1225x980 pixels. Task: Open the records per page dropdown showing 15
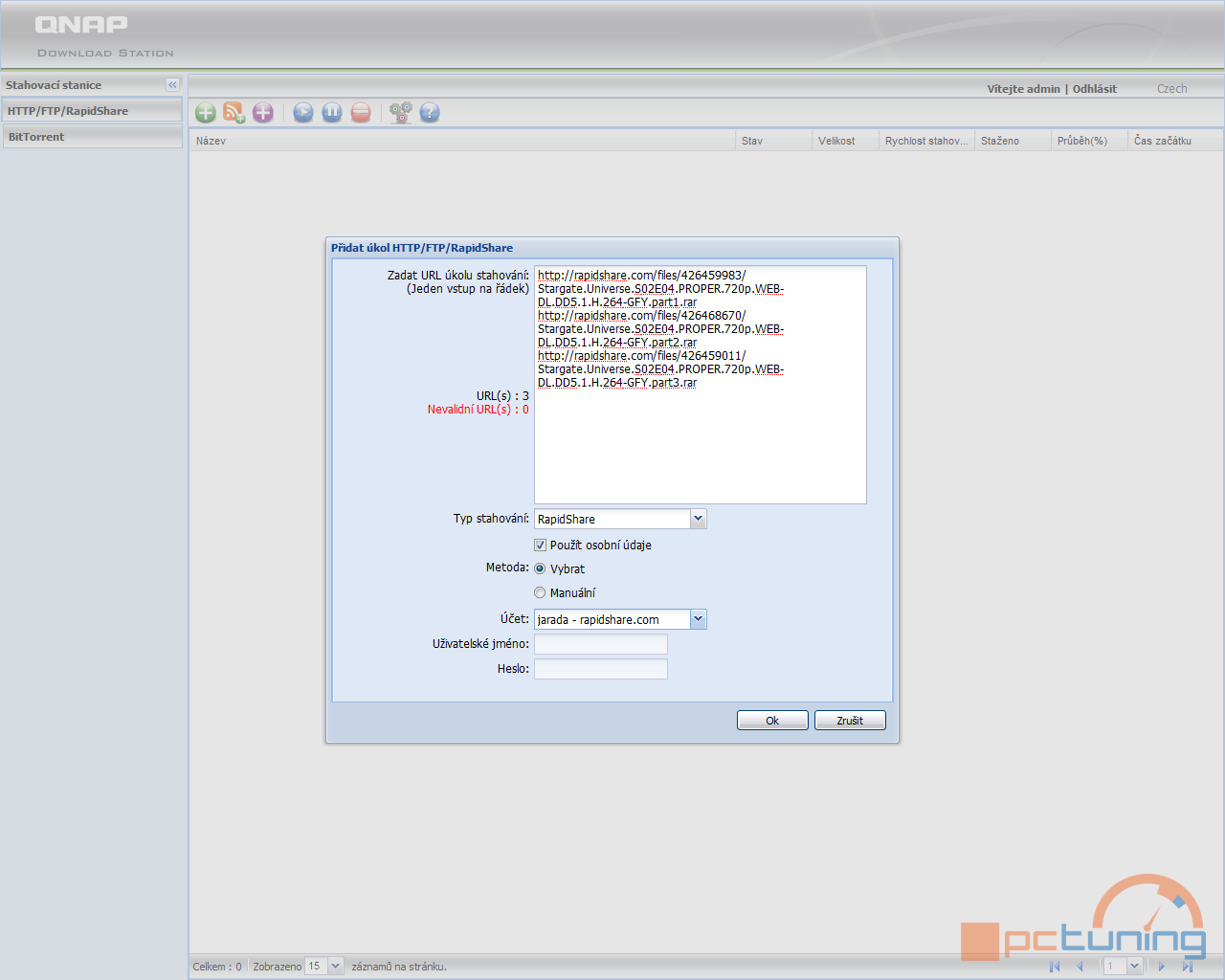[x=335, y=967]
